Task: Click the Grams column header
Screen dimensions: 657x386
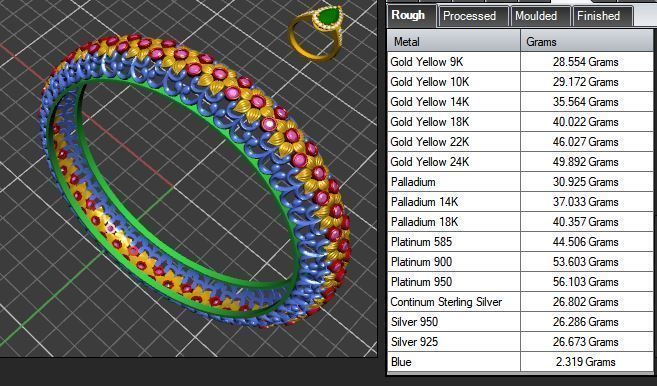Action: click(x=588, y=41)
